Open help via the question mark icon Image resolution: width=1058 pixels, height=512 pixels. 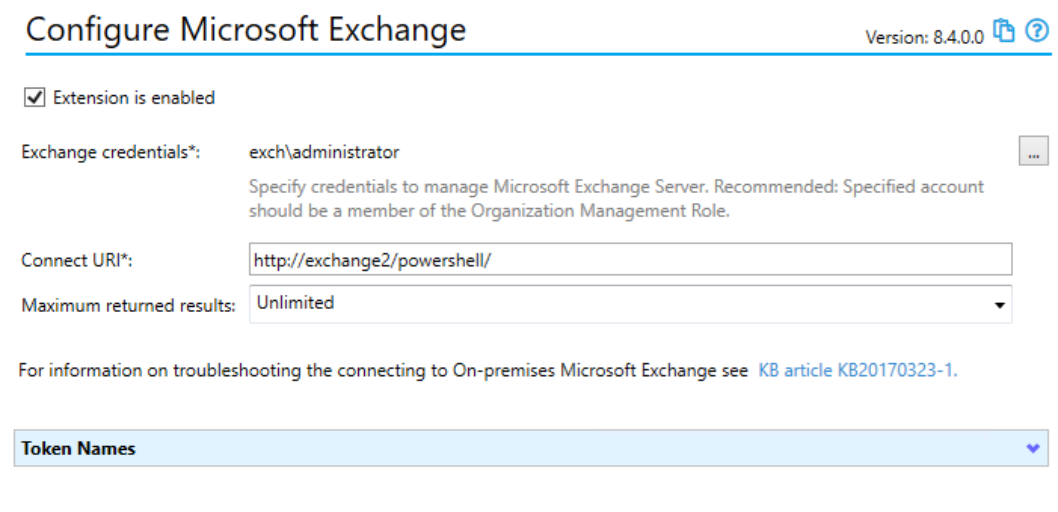pos(1036,31)
